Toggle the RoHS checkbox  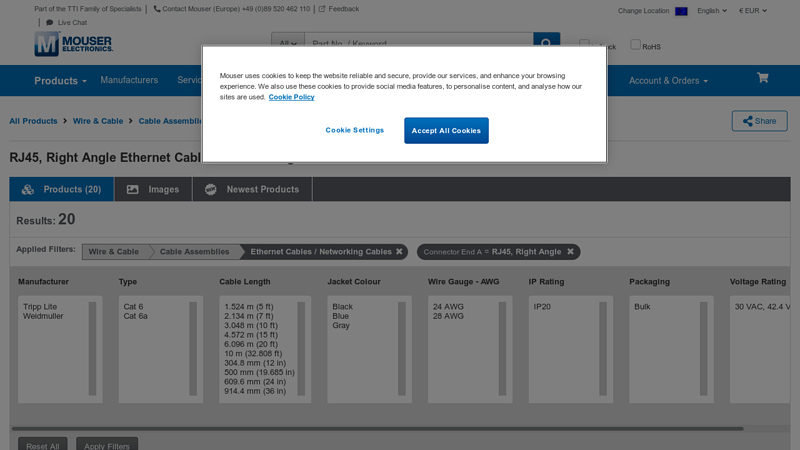tap(635, 44)
